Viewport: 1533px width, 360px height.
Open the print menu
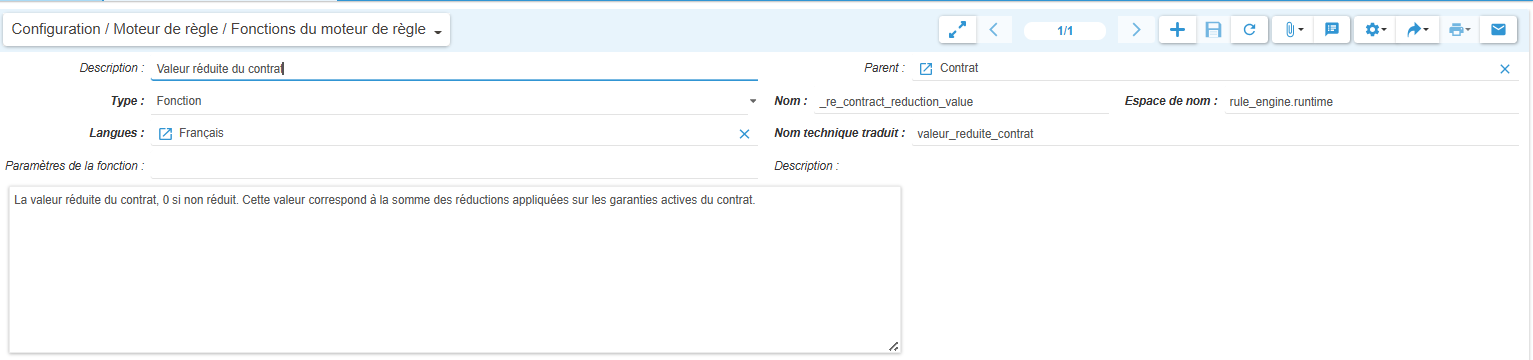pyautogui.click(x=1459, y=30)
